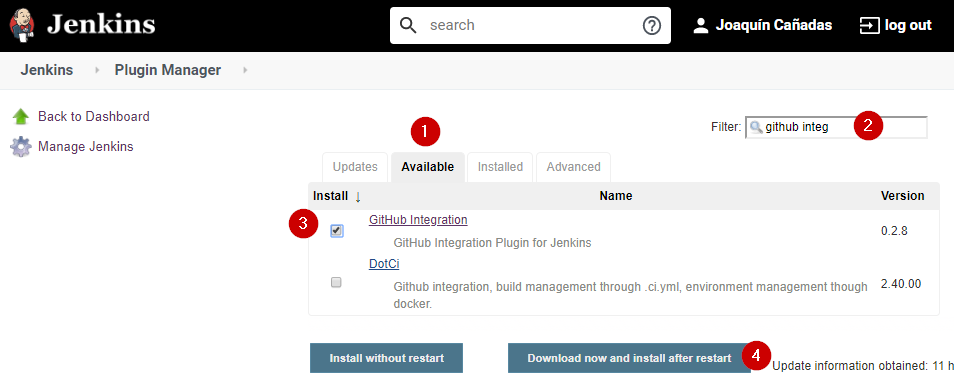Image resolution: width=954 pixels, height=390 pixels.
Task: Click the Jenkins title text in header
Action: point(101,25)
